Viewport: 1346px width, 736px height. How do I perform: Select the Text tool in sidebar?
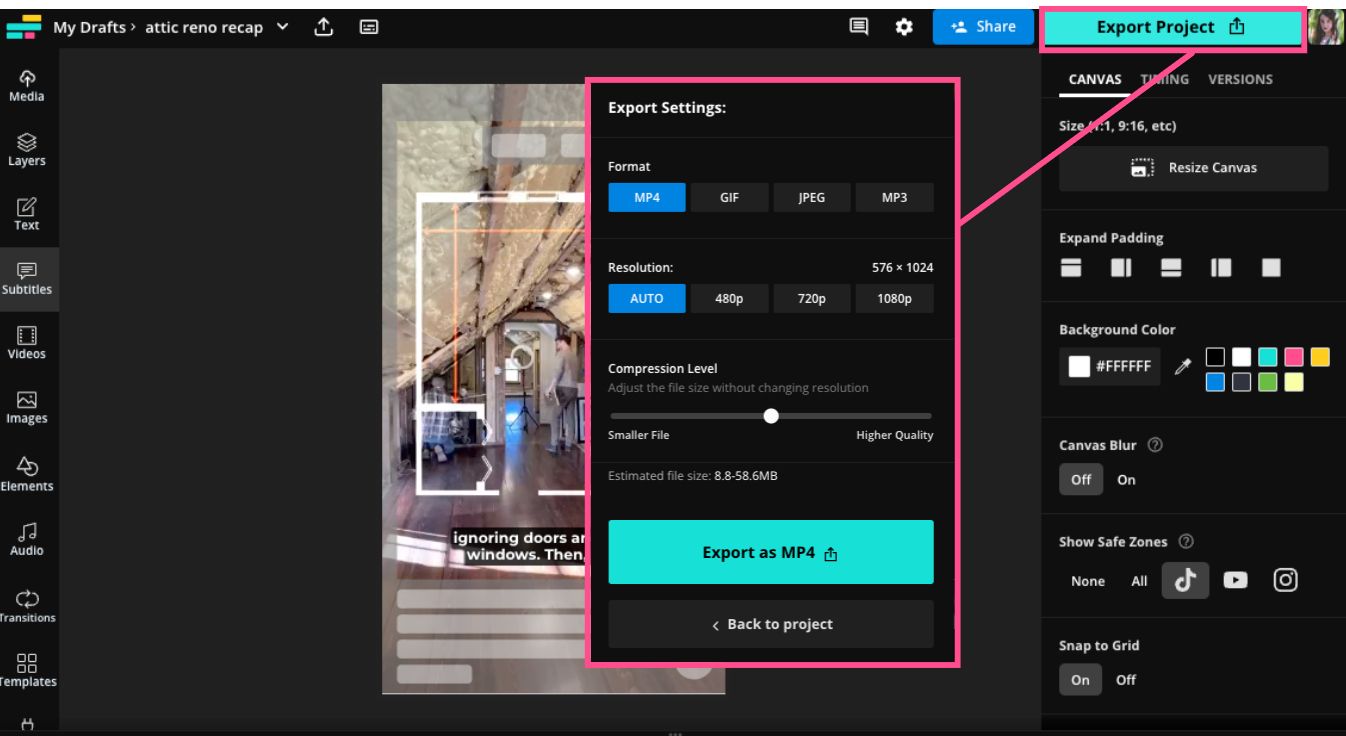coord(27,214)
